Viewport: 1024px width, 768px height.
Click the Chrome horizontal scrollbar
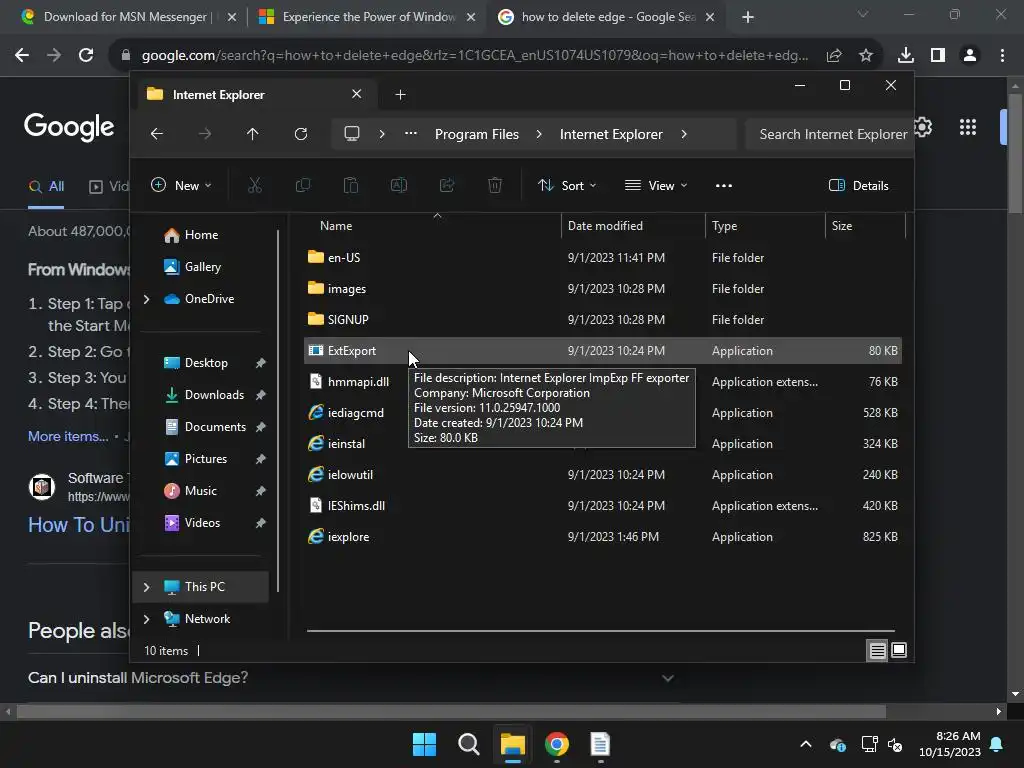pyautogui.click(x=451, y=711)
